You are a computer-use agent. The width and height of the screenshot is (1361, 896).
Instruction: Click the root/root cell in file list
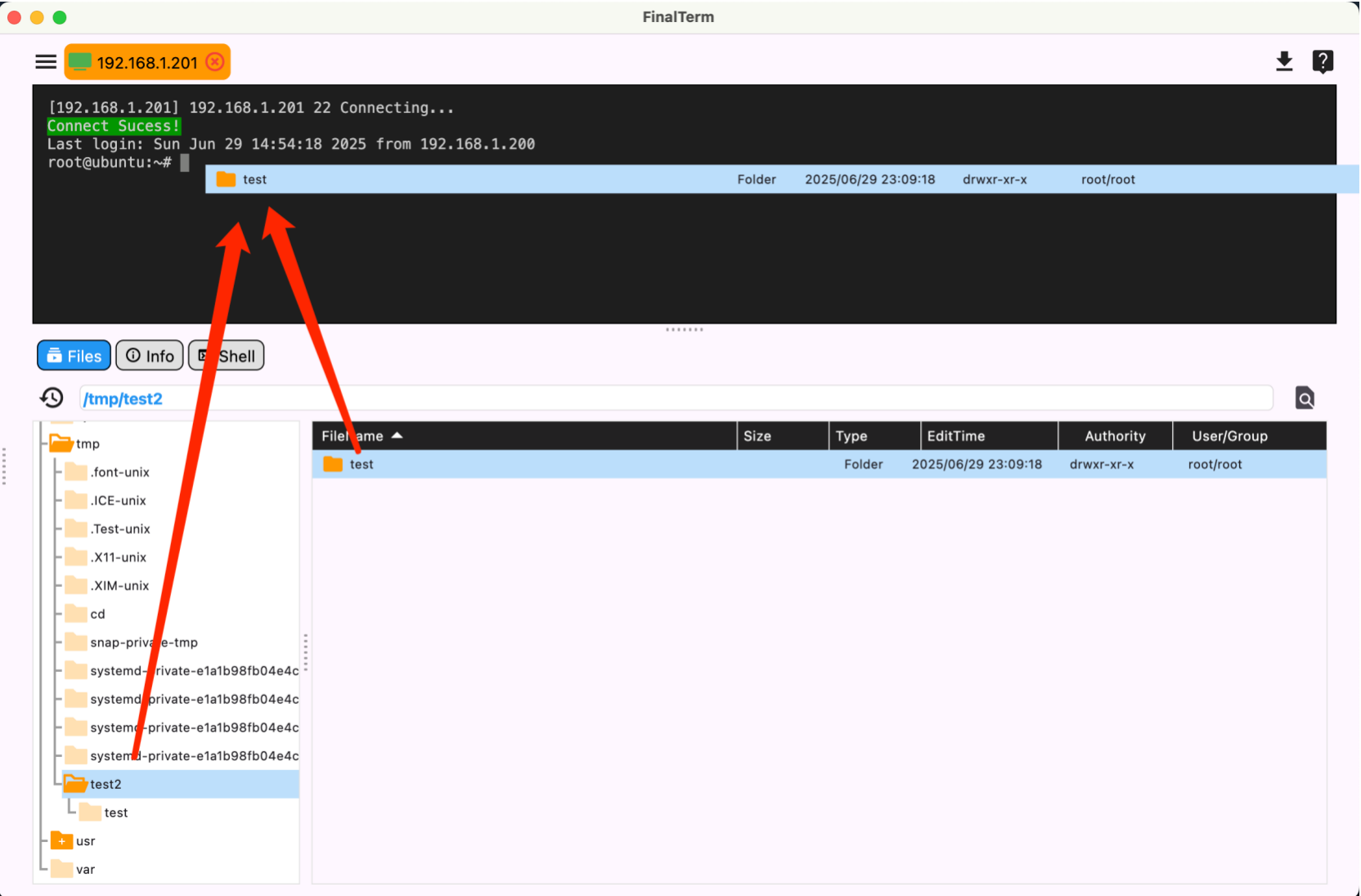[x=1215, y=464]
